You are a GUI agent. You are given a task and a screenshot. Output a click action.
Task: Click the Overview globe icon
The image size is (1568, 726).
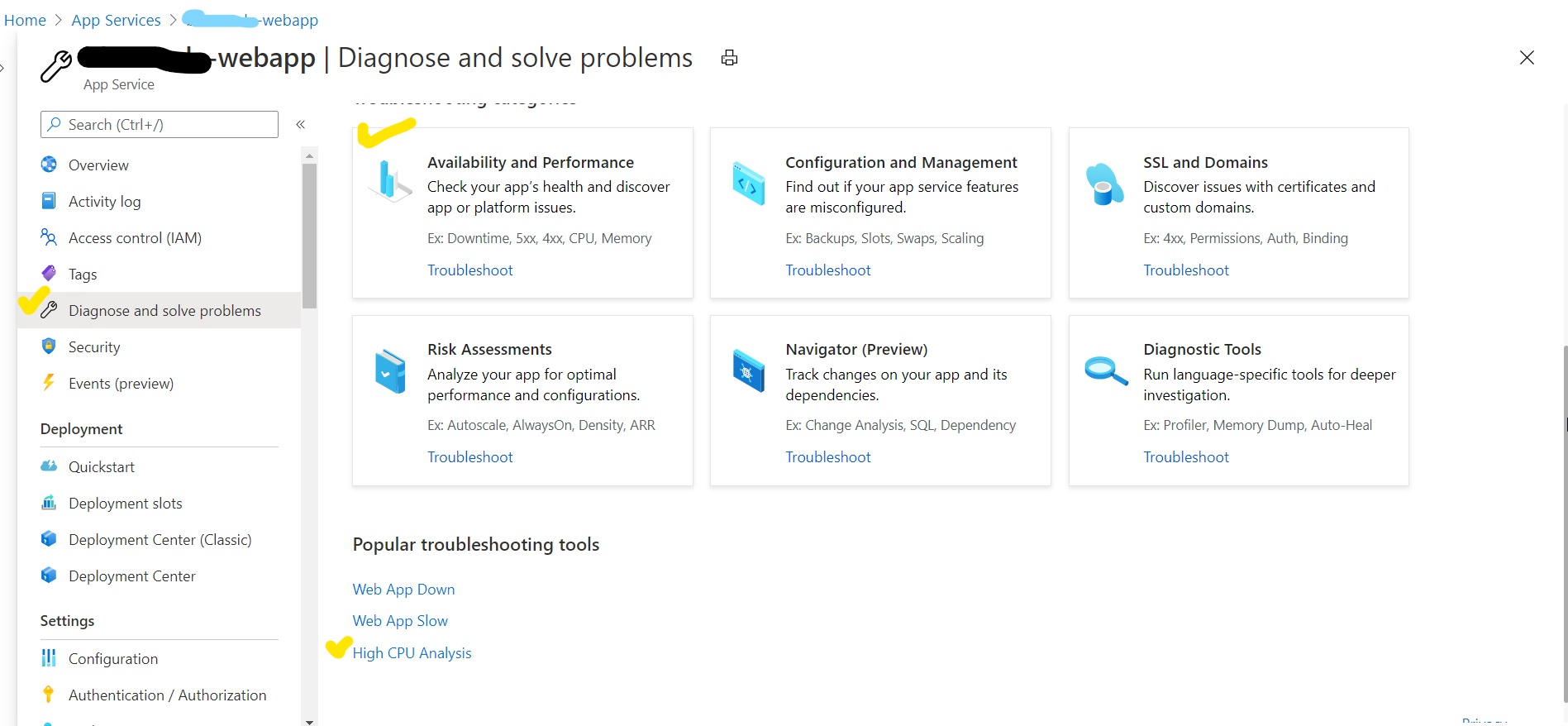coord(49,165)
